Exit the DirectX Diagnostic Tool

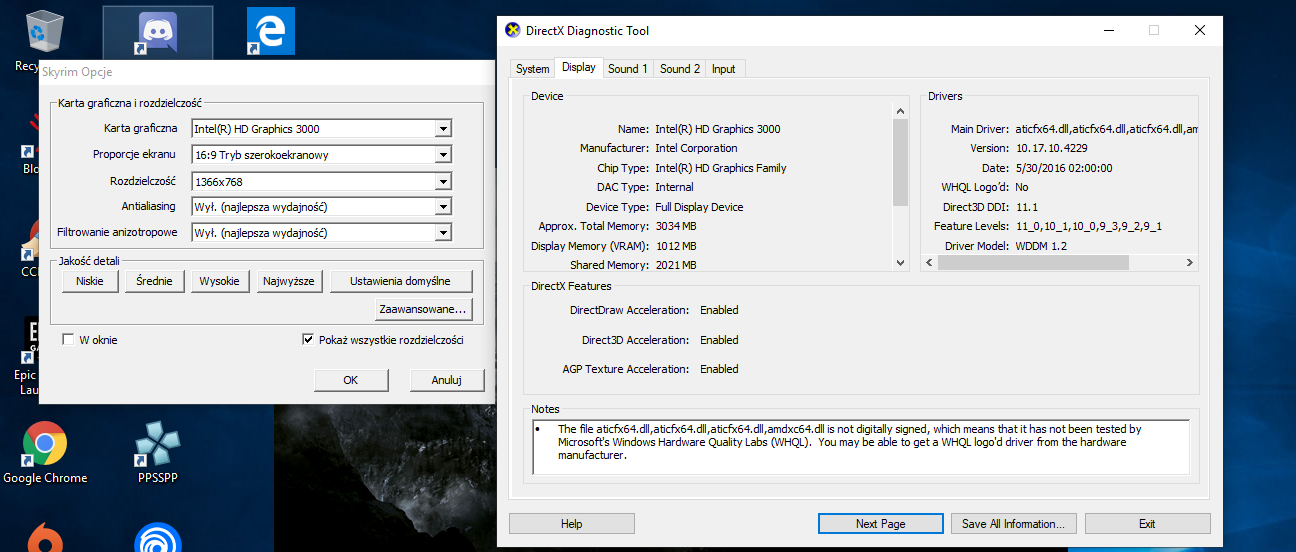click(x=1147, y=524)
